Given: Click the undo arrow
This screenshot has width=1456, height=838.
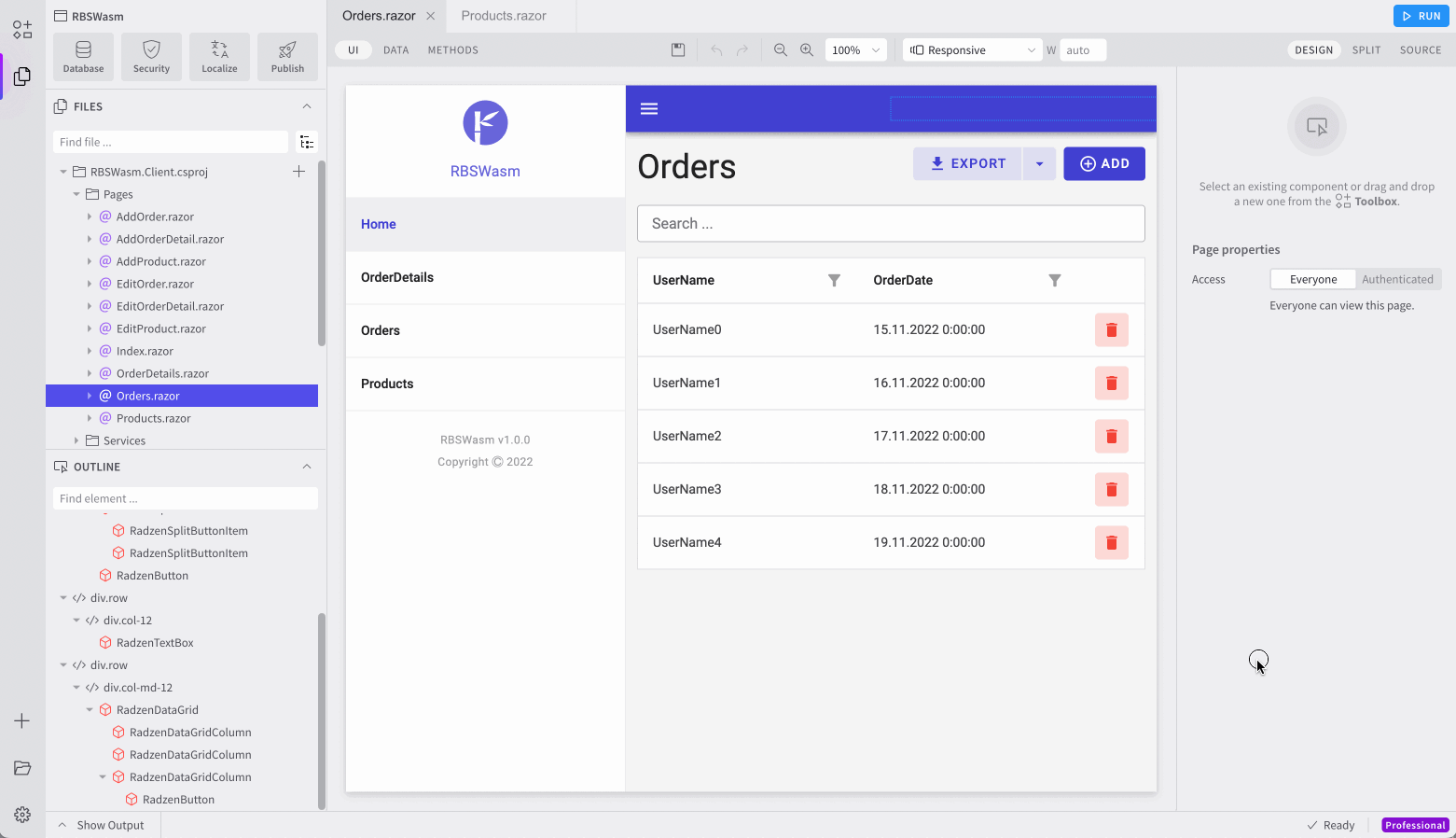Looking at the screenshot, I should 716,50.
